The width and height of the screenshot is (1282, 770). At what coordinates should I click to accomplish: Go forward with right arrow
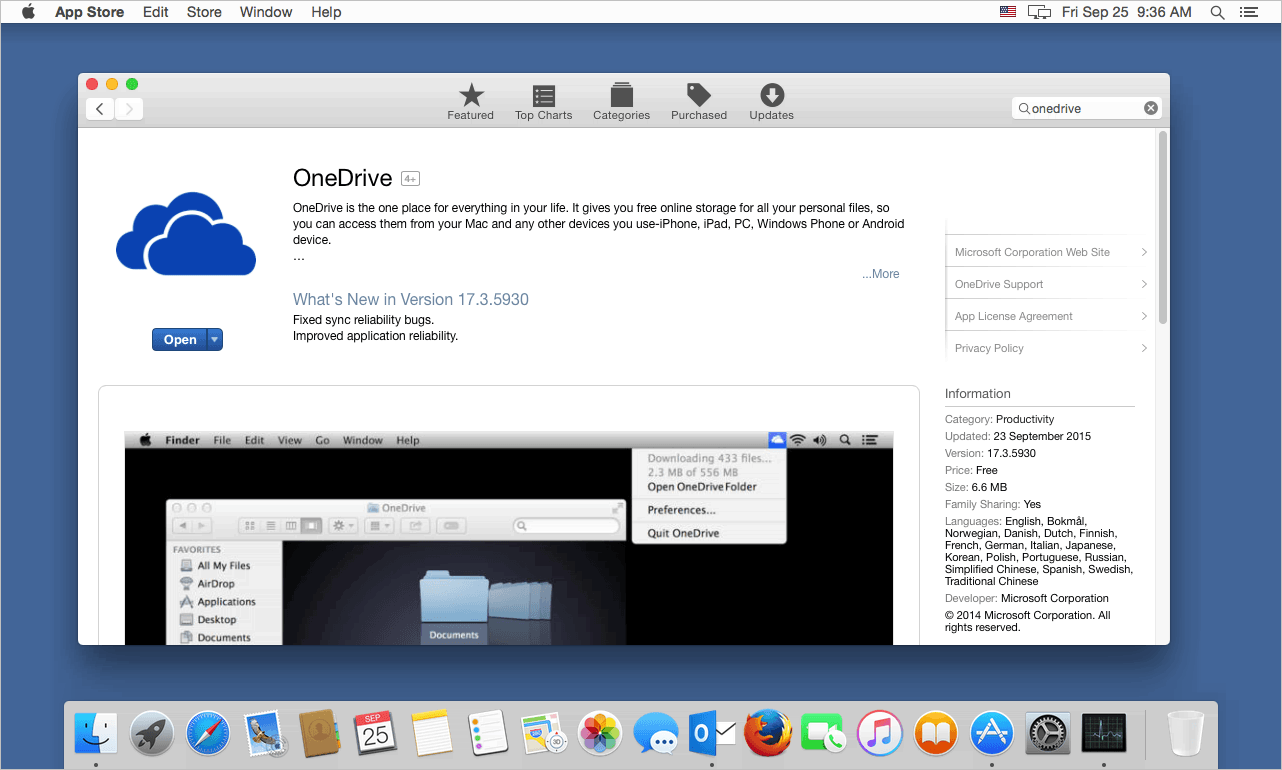tap(129, 109)
